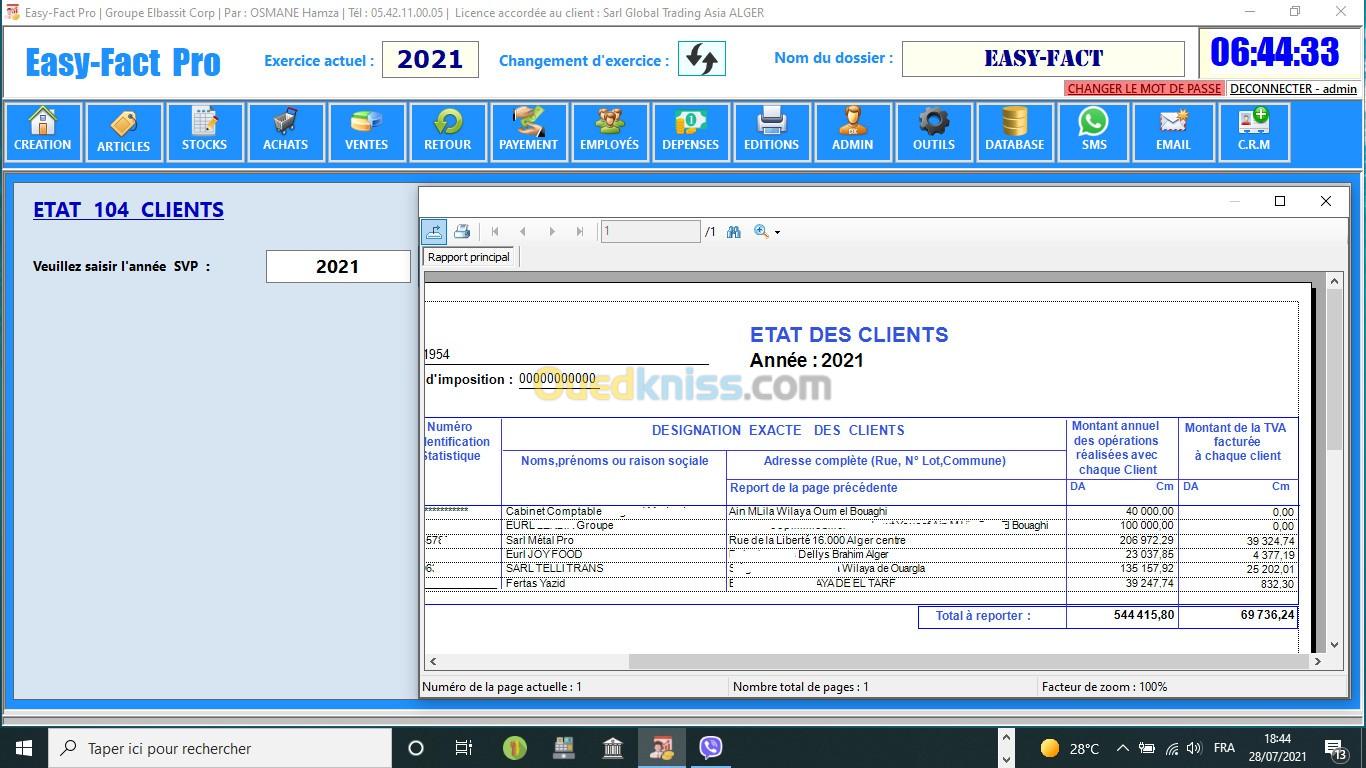Screen dimensions: 1366x768
Task: Open the SMS WhatsApp tool
Action: 1093,132
